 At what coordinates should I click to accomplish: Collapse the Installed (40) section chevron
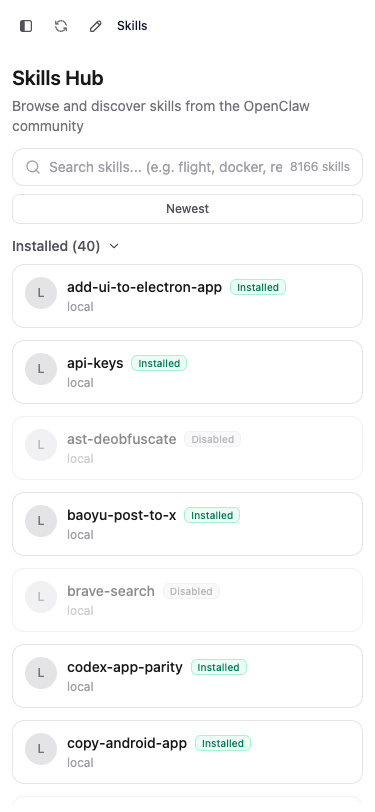pos(114,246)
